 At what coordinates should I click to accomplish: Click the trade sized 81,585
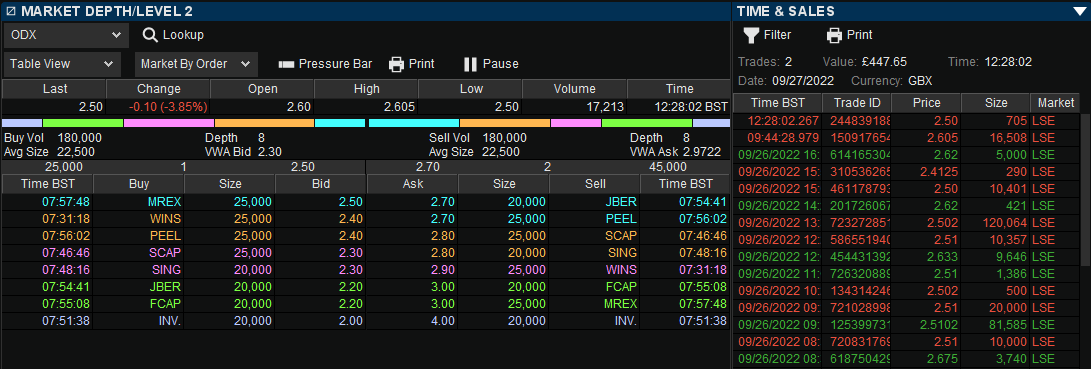[x=905, y=325]
